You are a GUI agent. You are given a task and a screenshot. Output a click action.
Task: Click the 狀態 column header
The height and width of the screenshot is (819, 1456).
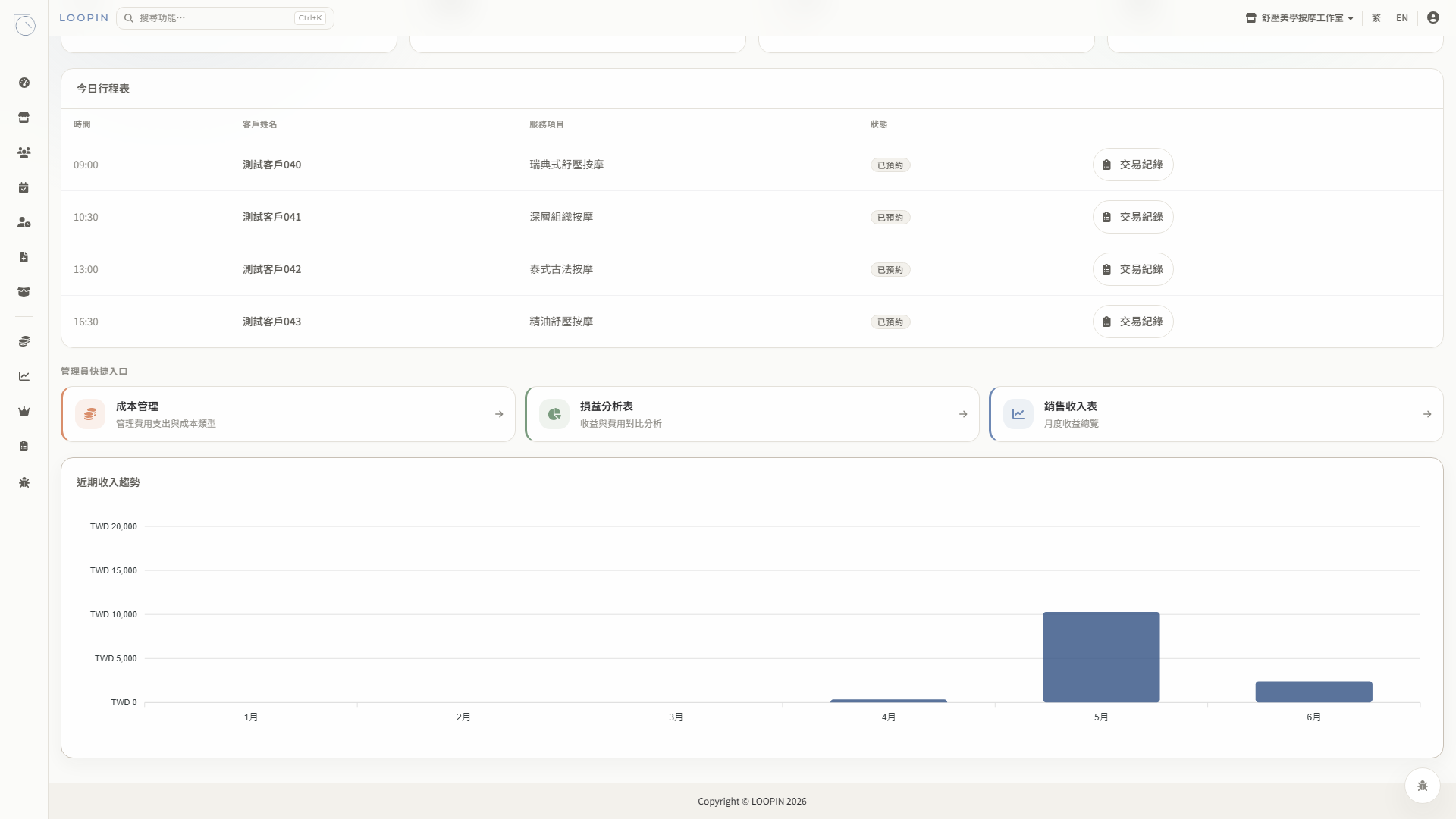click(878, 124)
